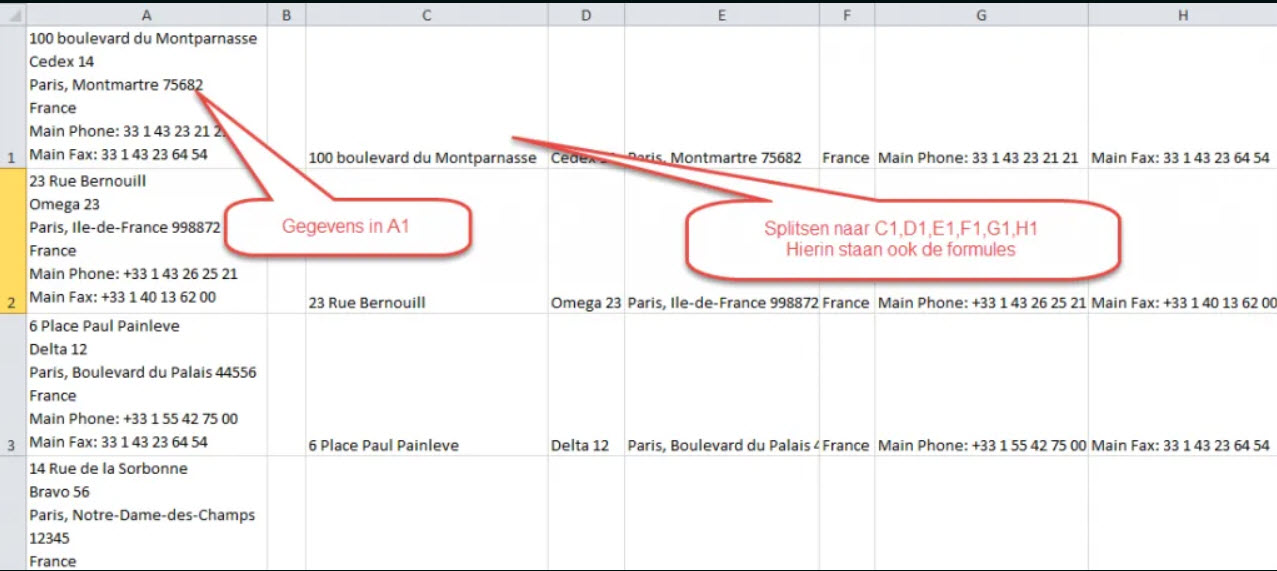Select column C header
Viewport: 1277px width, 571px height.
[426, 15]
